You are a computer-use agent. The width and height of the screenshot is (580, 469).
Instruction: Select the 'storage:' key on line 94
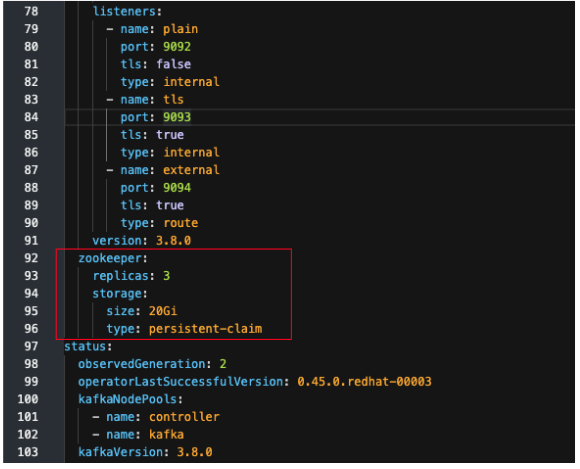pos(120,294)
